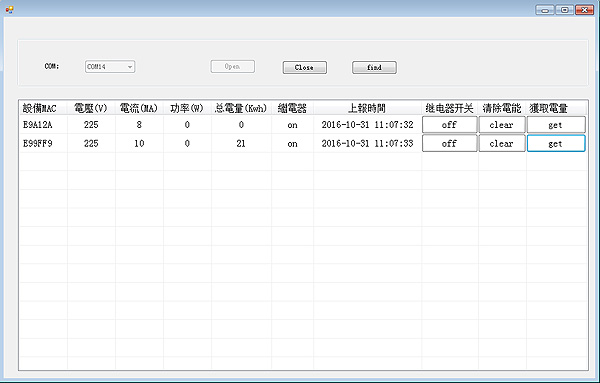Select timestamp 2016-10-31 11:07:32 cell
Image resolution: width=600 pixels, height=383 pixels.
click(367, 125)
